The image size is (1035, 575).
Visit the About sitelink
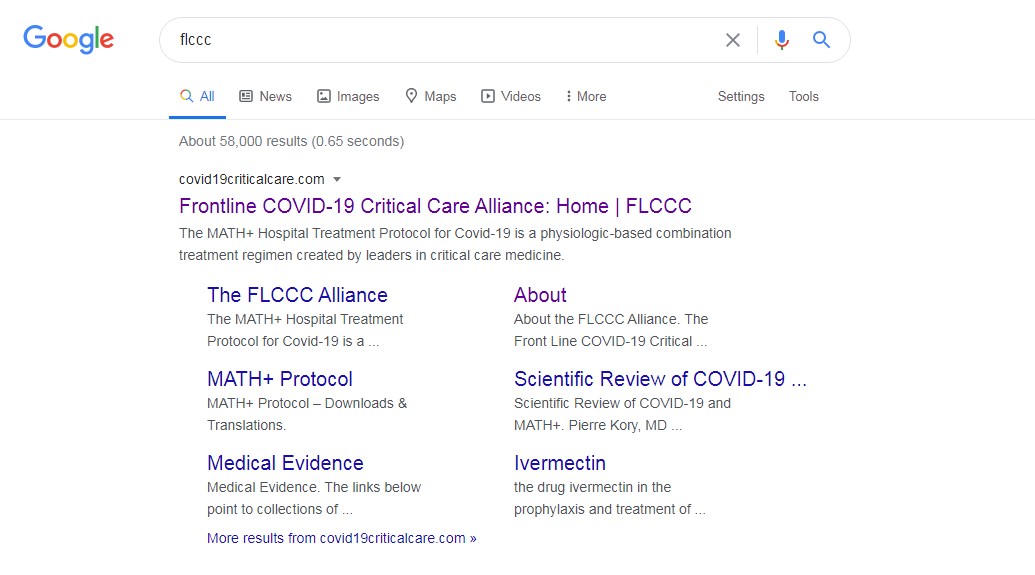click(540, 295)
